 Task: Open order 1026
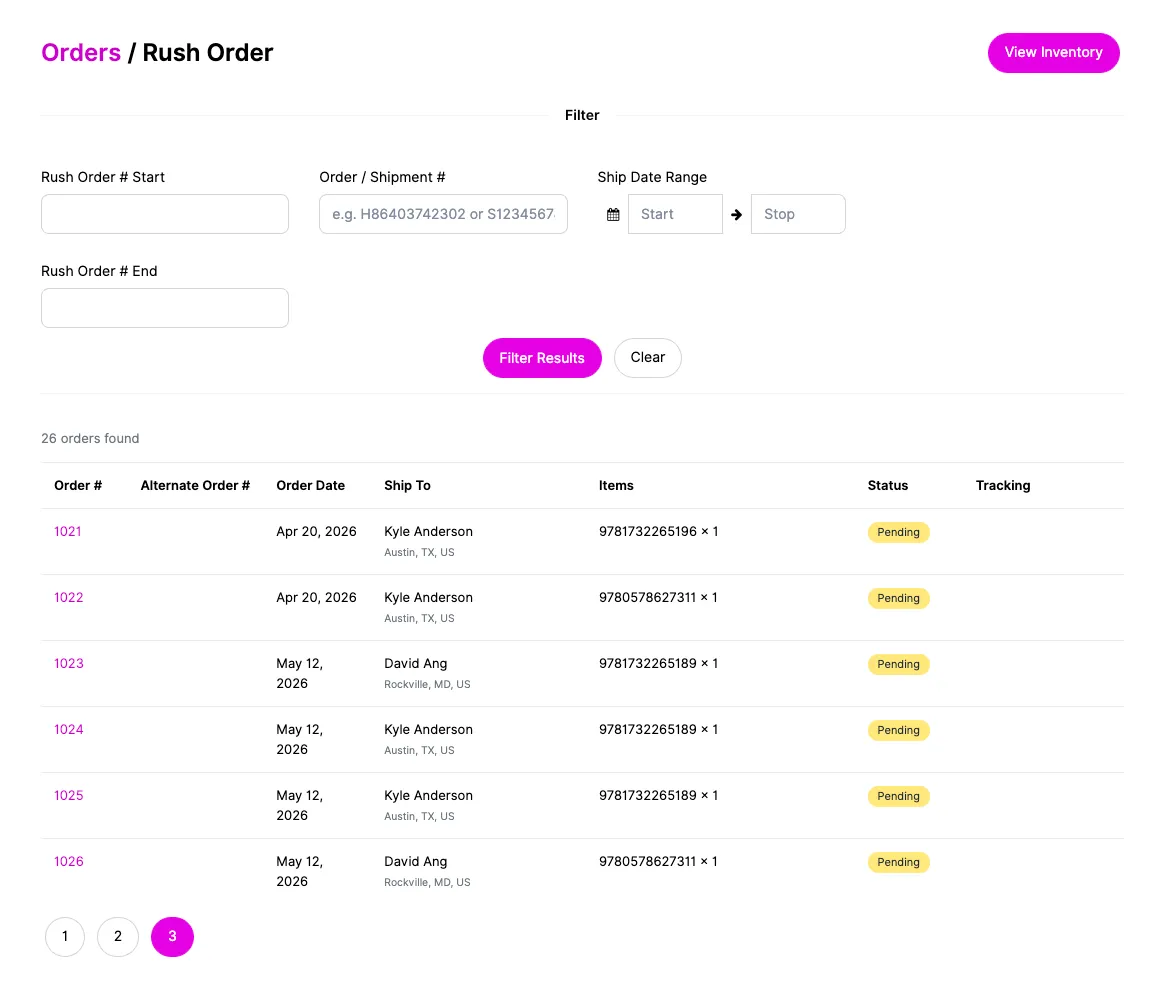pos(69,862)
